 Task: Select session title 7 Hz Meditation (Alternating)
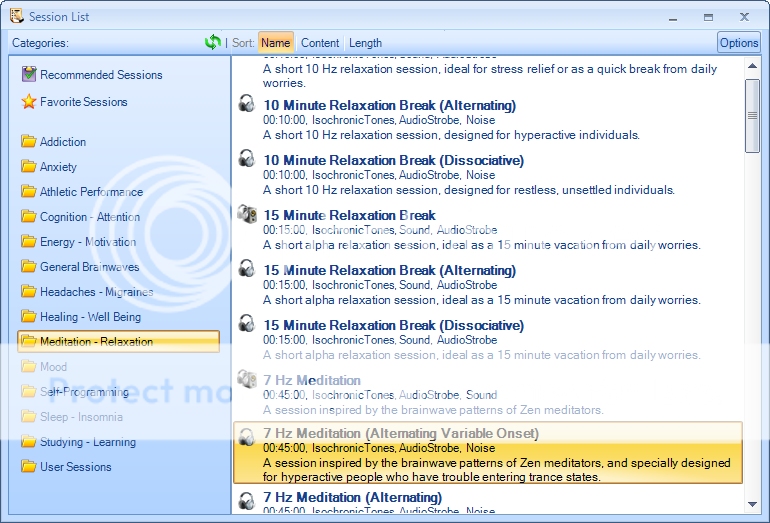(x=353, y=497)
